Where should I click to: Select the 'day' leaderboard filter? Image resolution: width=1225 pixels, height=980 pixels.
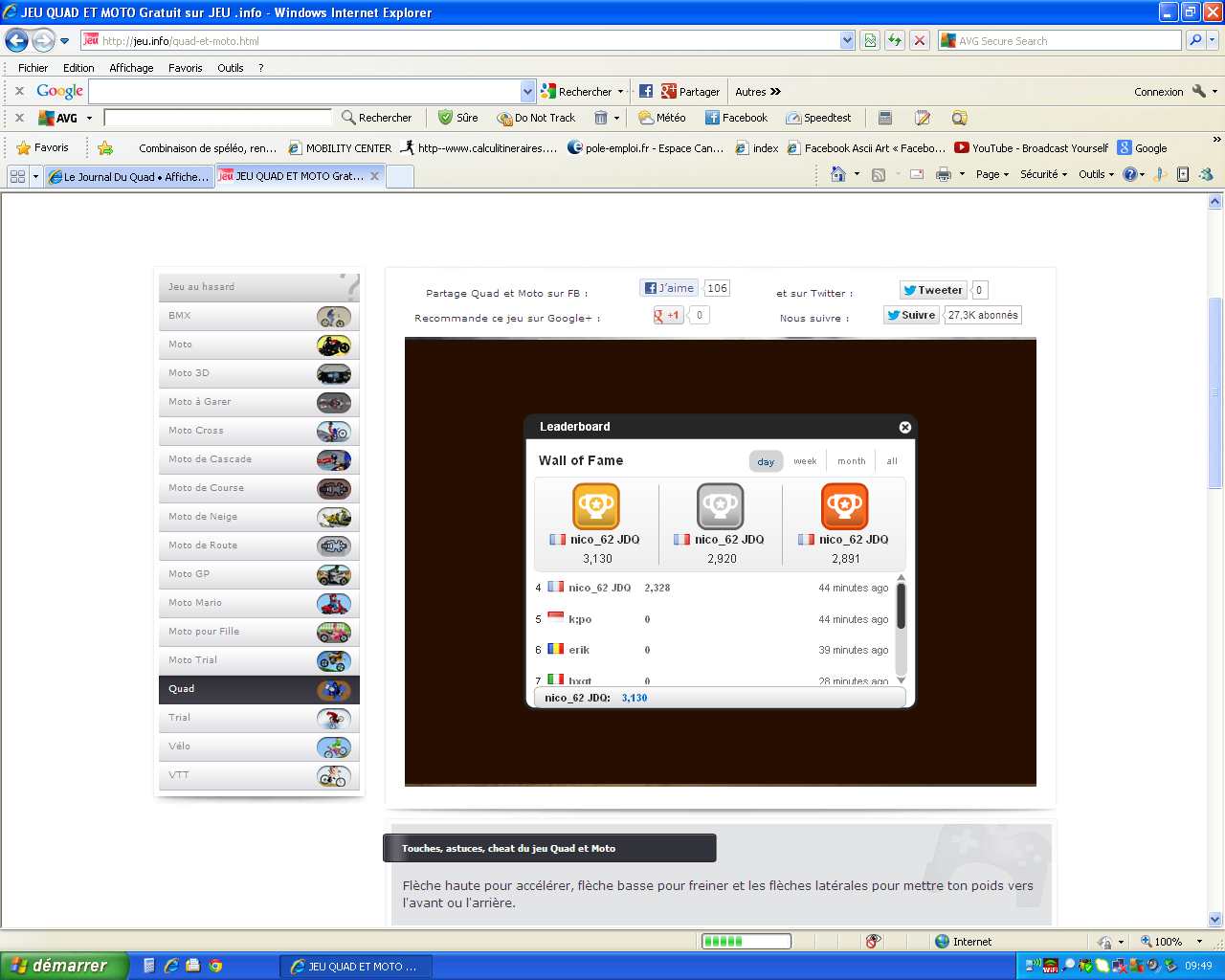coord(766,461)
